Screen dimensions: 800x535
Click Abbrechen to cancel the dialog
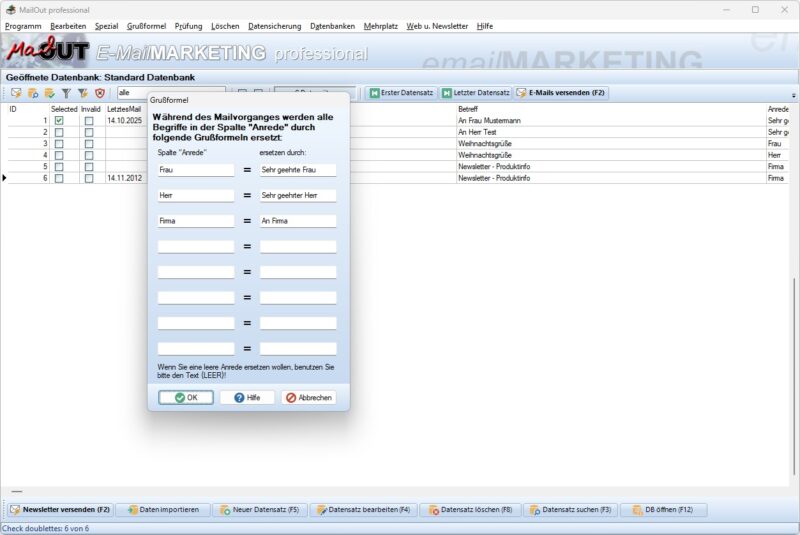[x=308, y=397]
